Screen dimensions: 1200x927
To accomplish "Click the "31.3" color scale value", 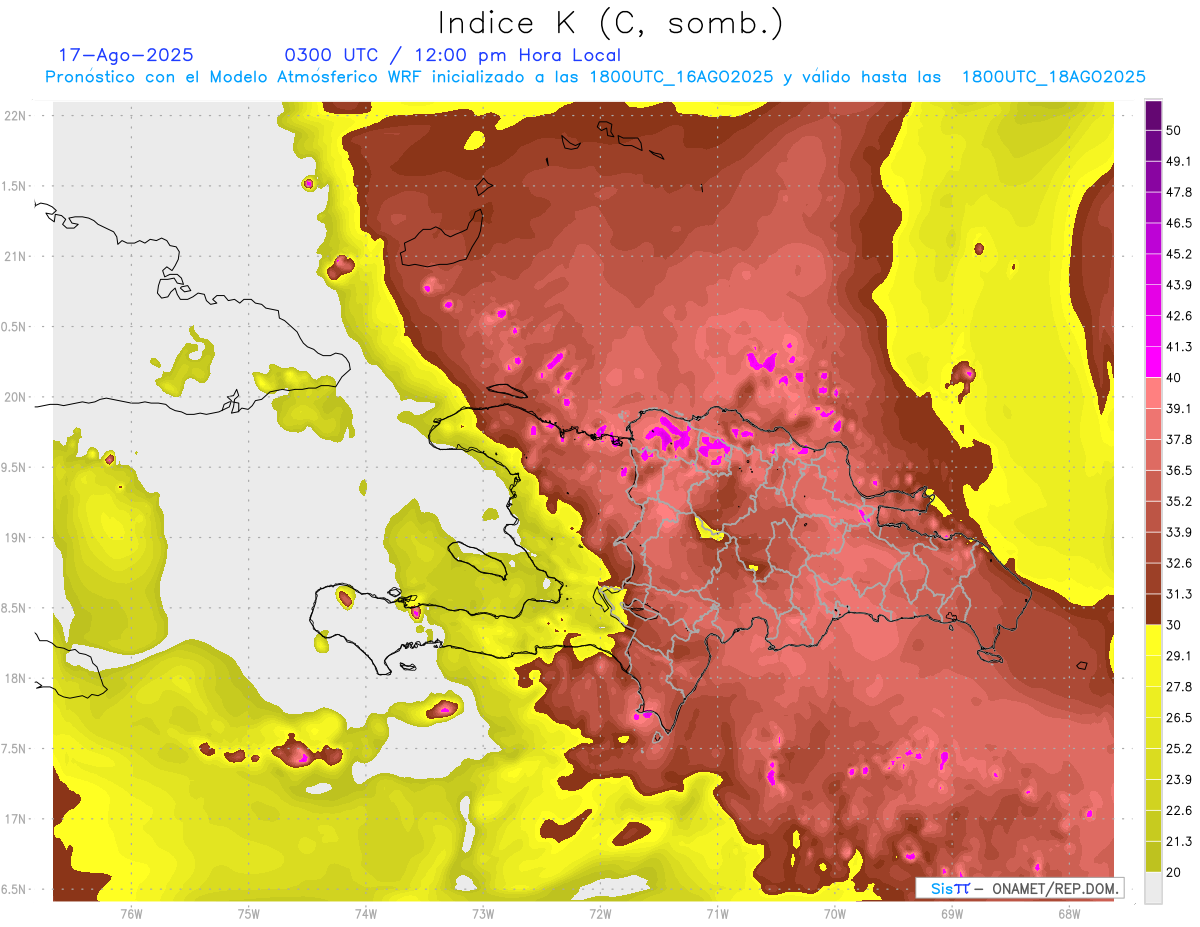I will pyautogui.click(x=1179, y=594).
